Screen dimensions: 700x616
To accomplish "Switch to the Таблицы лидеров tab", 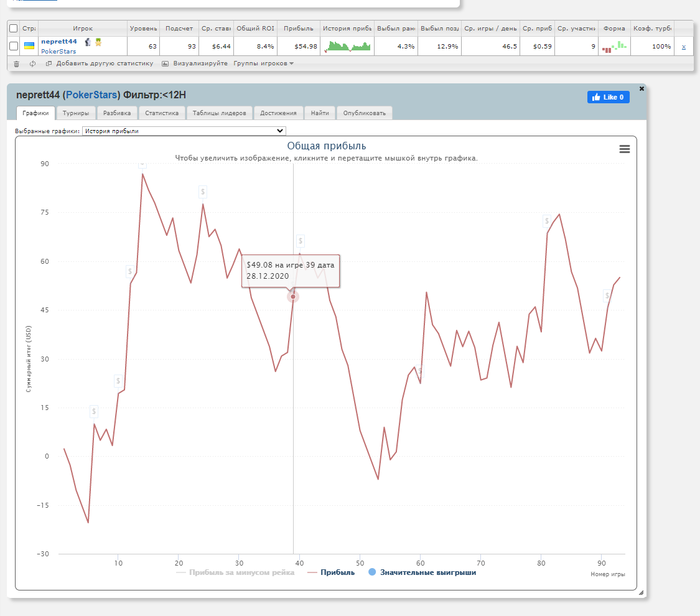I will coord(219,113).
